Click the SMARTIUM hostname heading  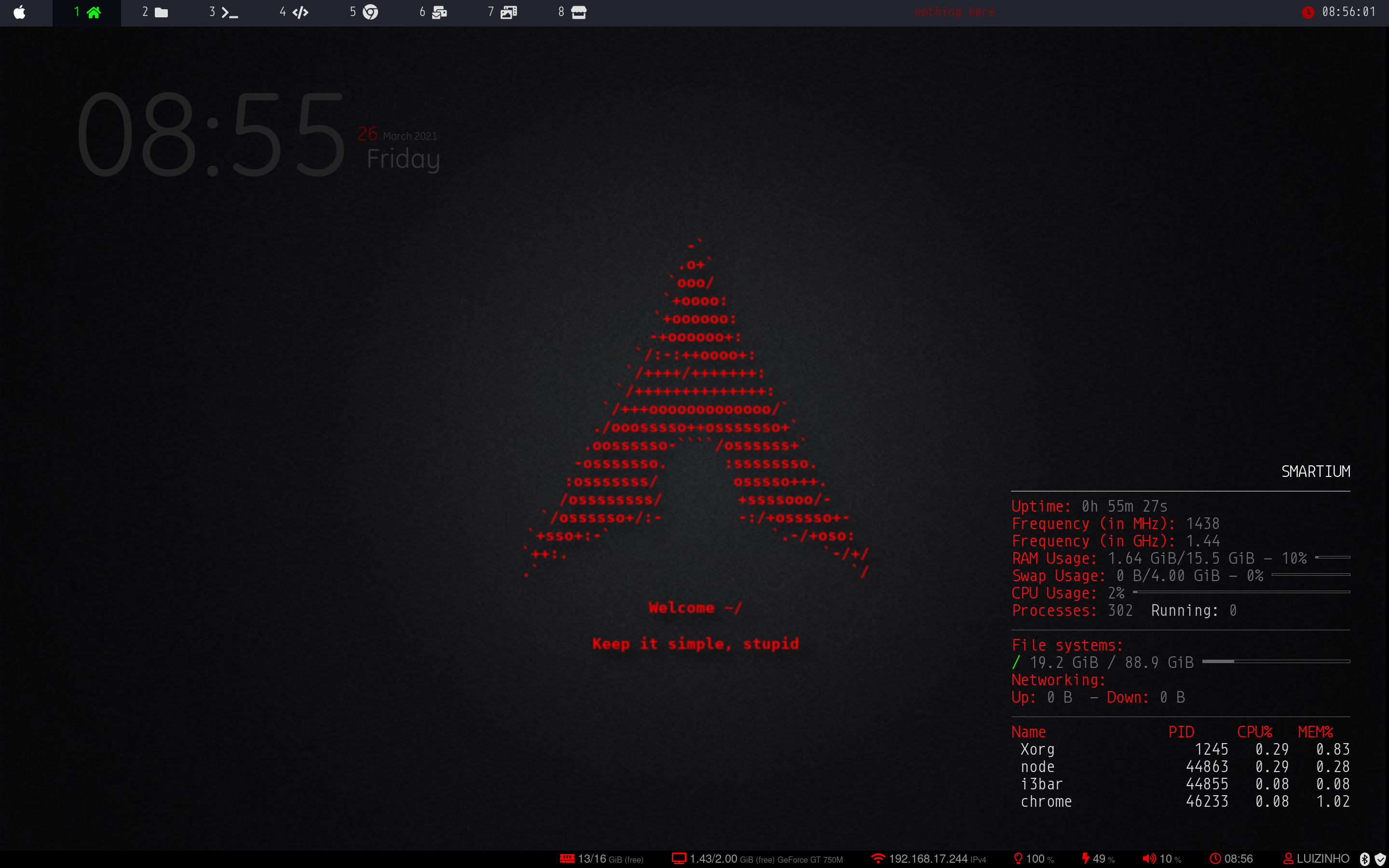click(x=1316, y=472)
